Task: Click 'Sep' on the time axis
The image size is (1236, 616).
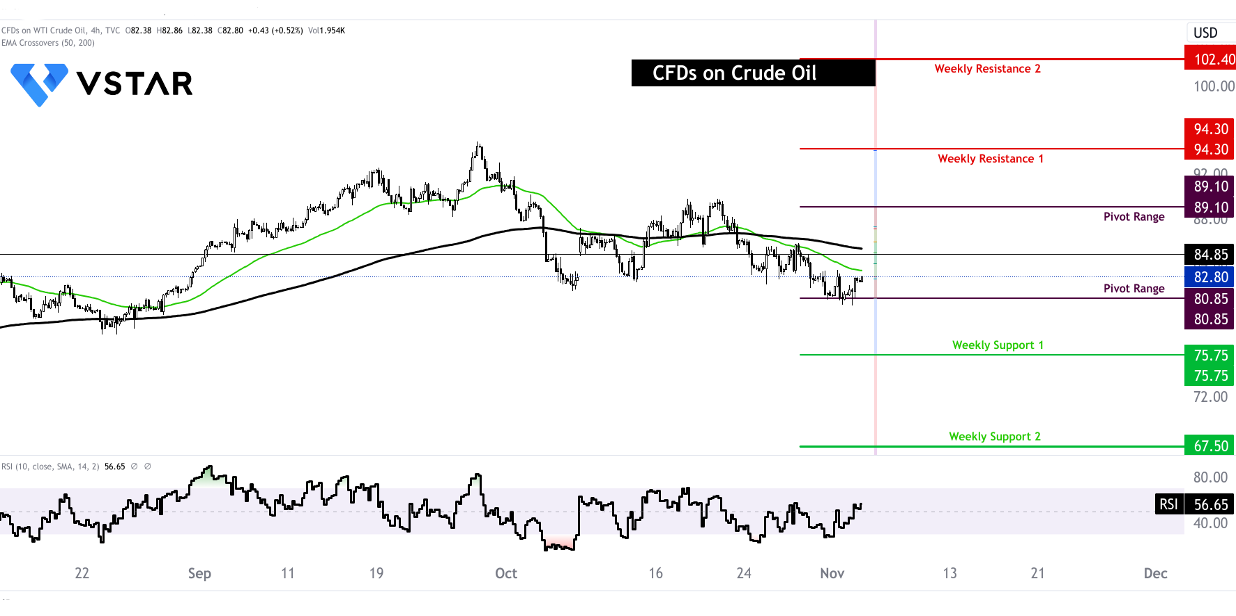Action: coord(200,574)
